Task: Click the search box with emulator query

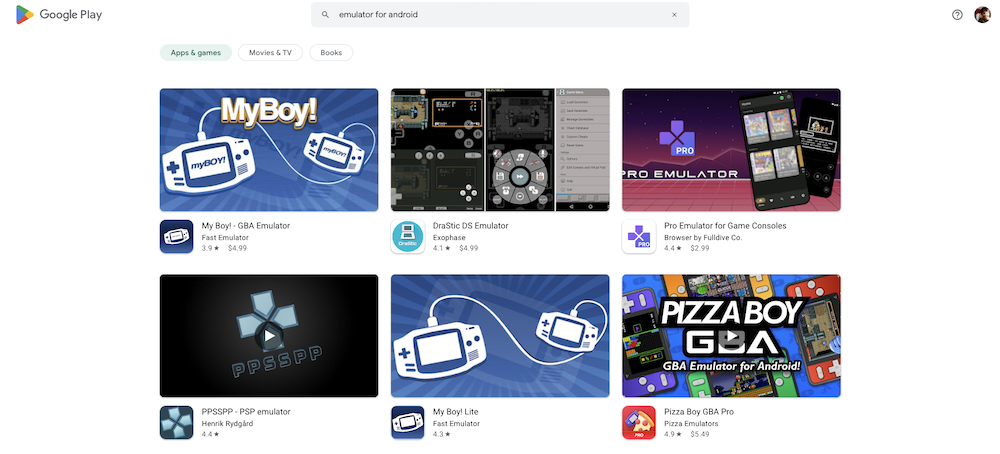Action: click(x=500, y=15)
